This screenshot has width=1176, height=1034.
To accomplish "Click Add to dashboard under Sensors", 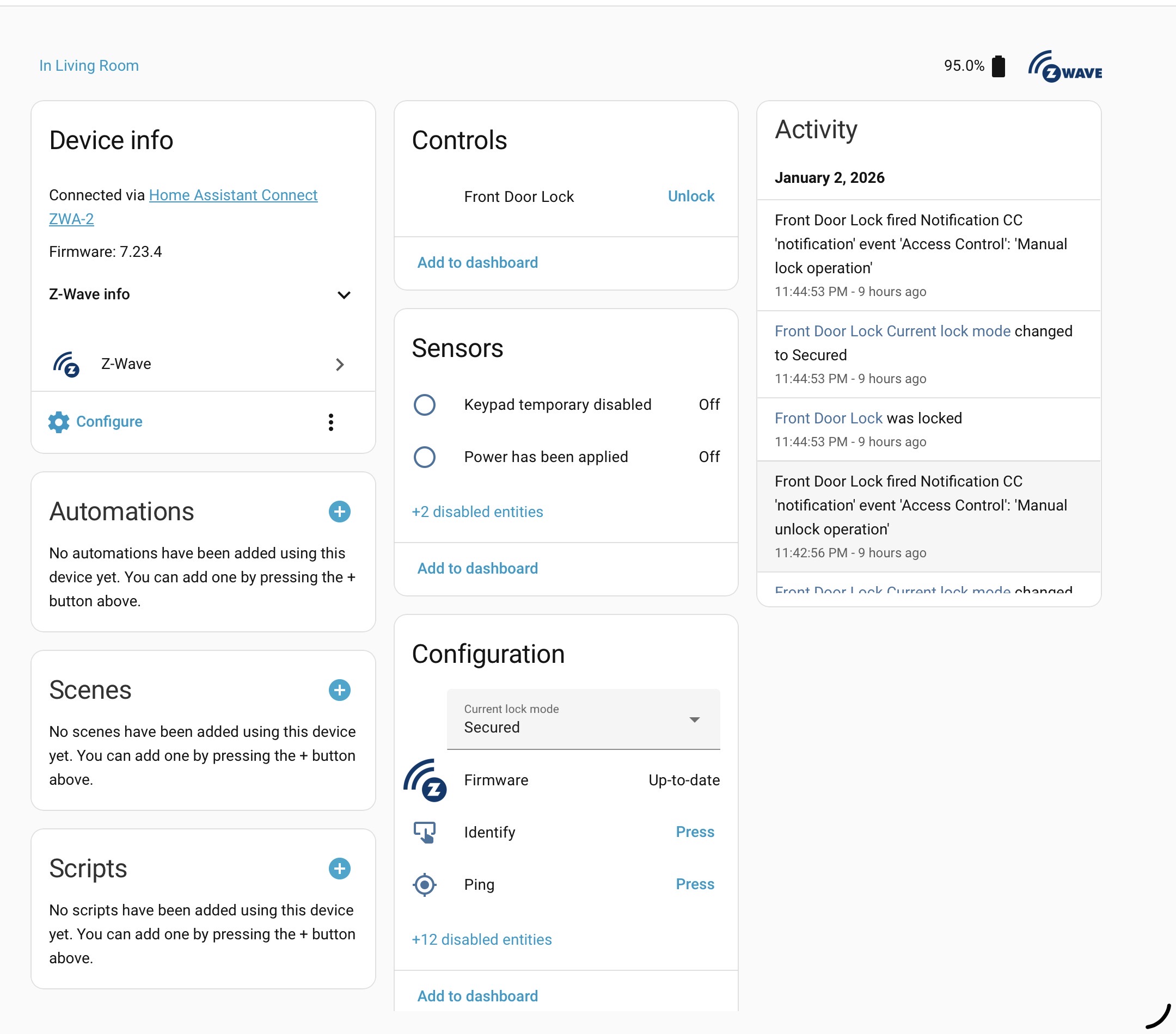I will coord(477,568).
